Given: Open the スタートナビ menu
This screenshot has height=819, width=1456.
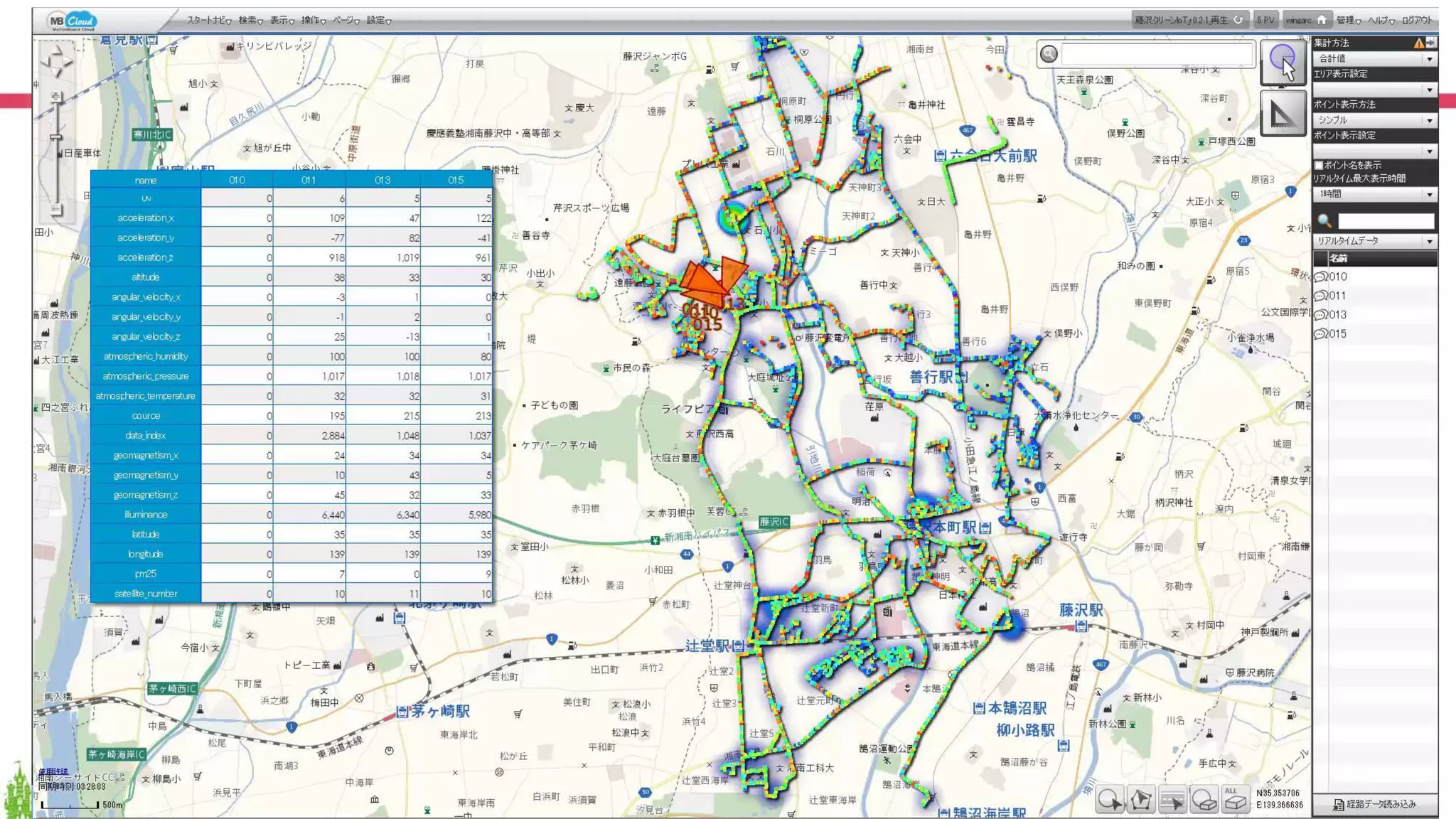Looking at the screenshot, I should (x=208, y=21).
